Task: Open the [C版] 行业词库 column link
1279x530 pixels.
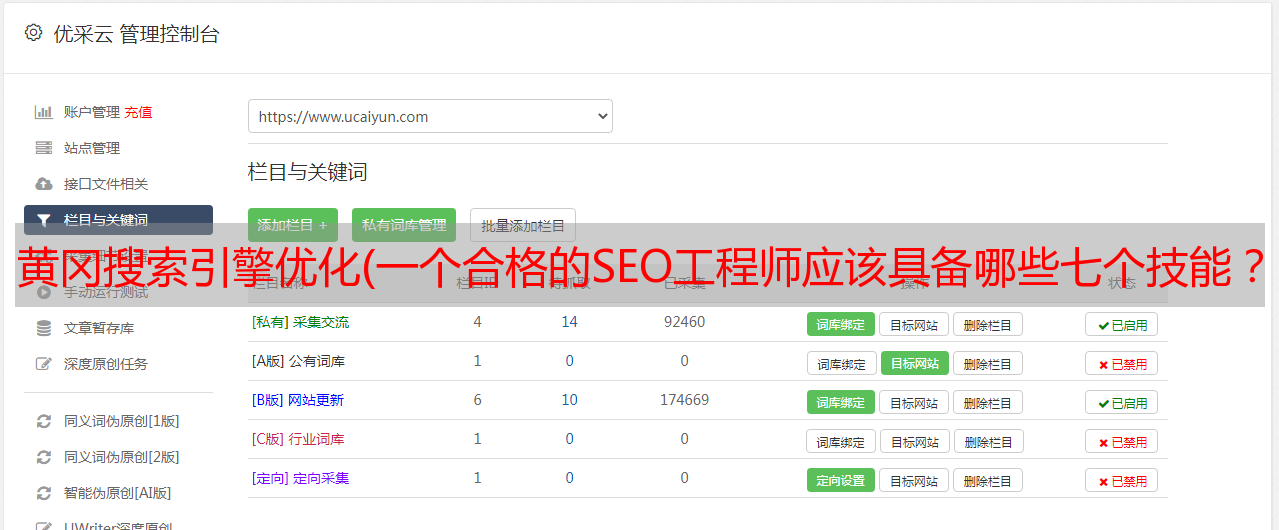Action: 298,439
